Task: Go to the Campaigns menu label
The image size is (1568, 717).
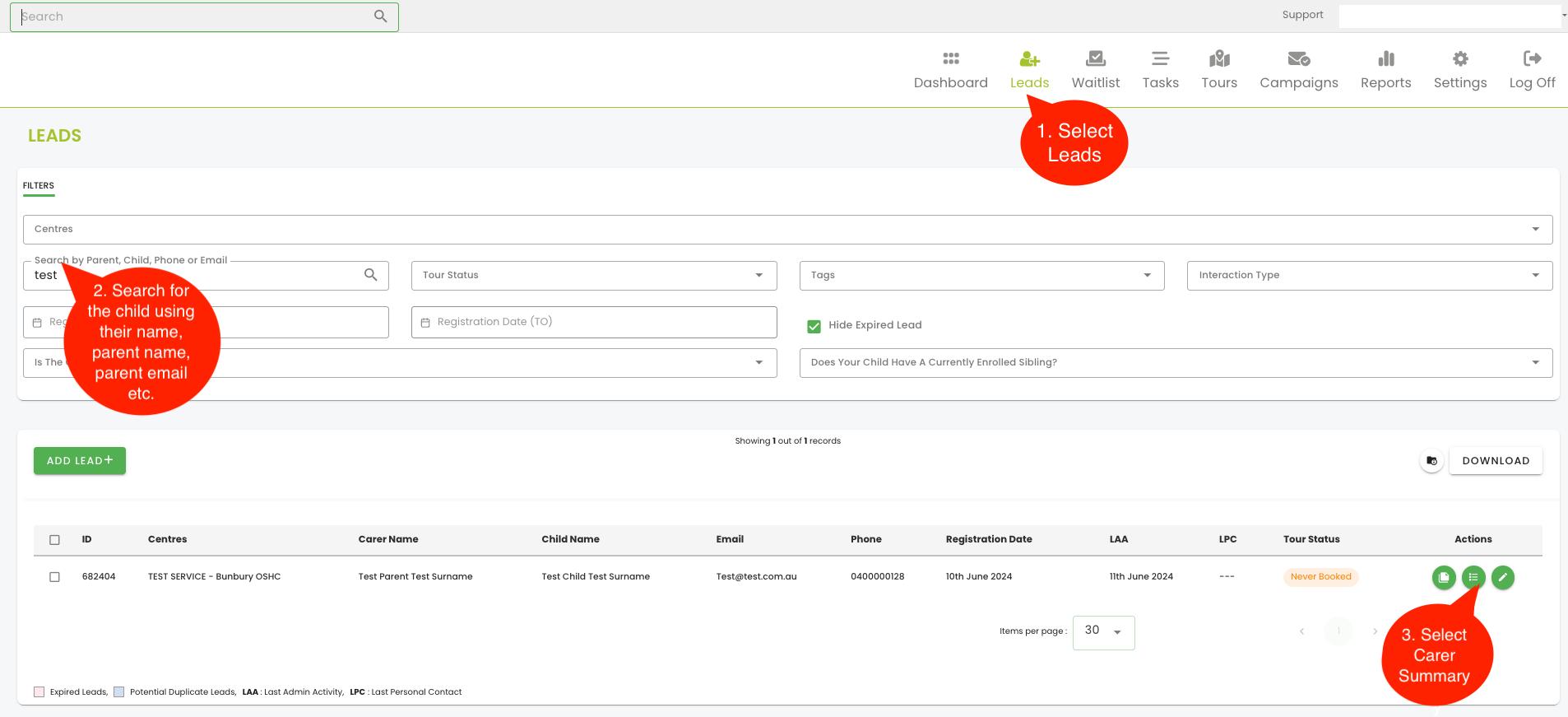Action: [1299, 83]
